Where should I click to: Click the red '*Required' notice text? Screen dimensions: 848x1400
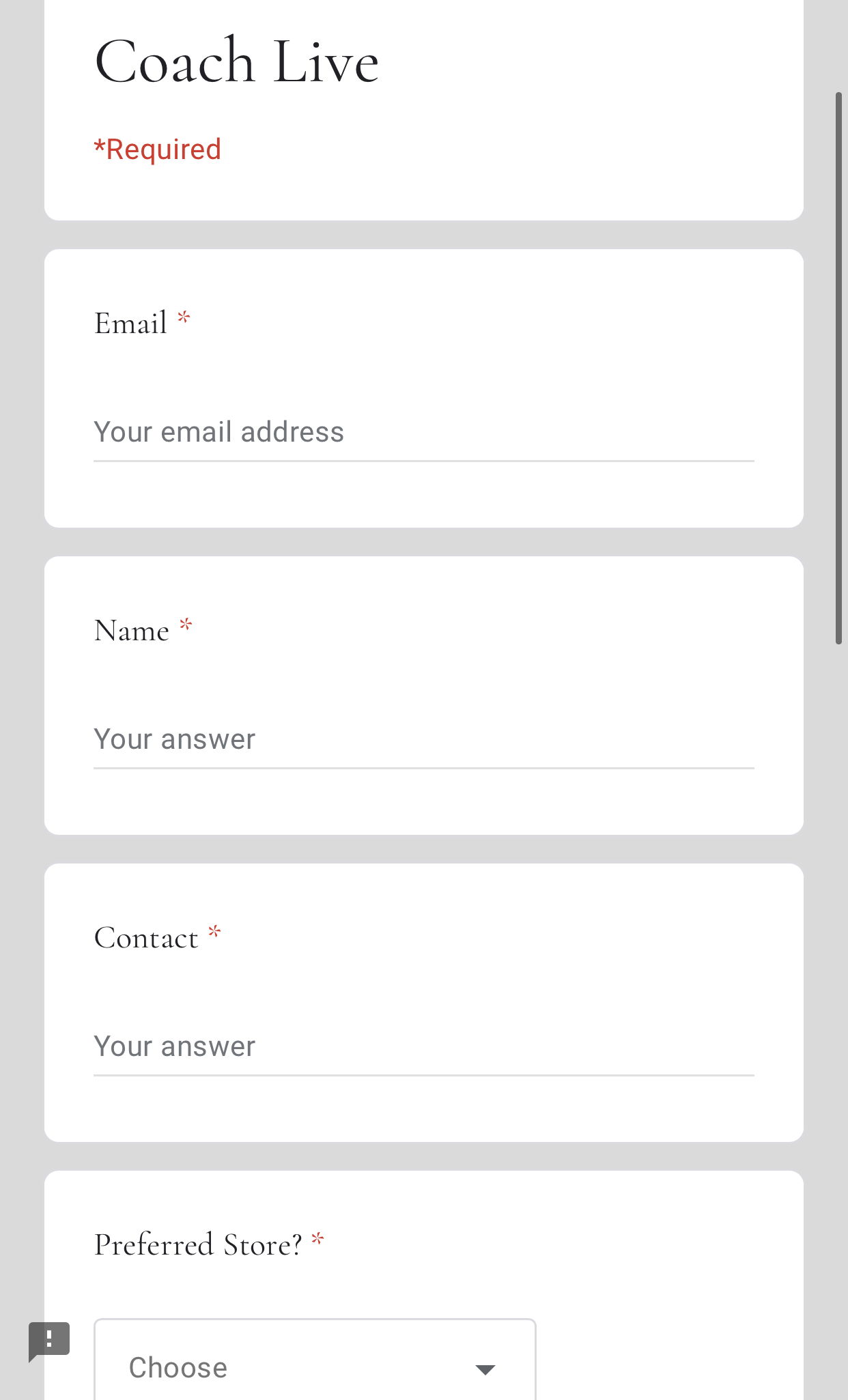(x=158, y=149)
